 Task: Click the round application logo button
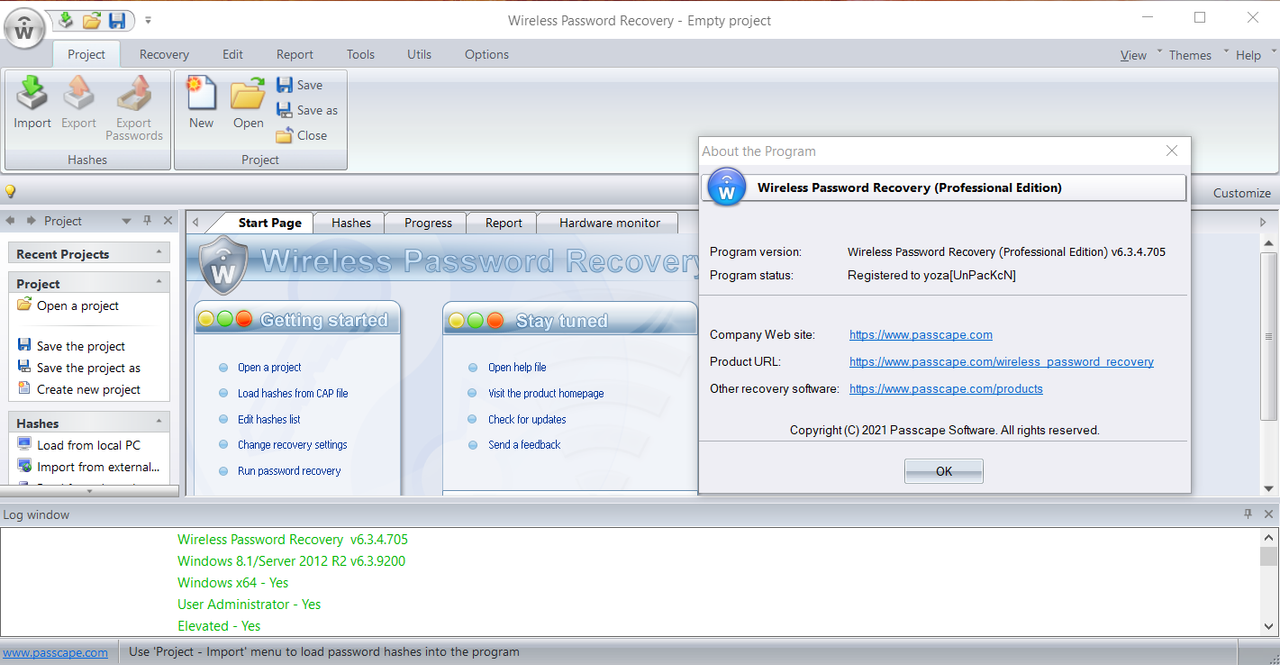click(25, 28)
